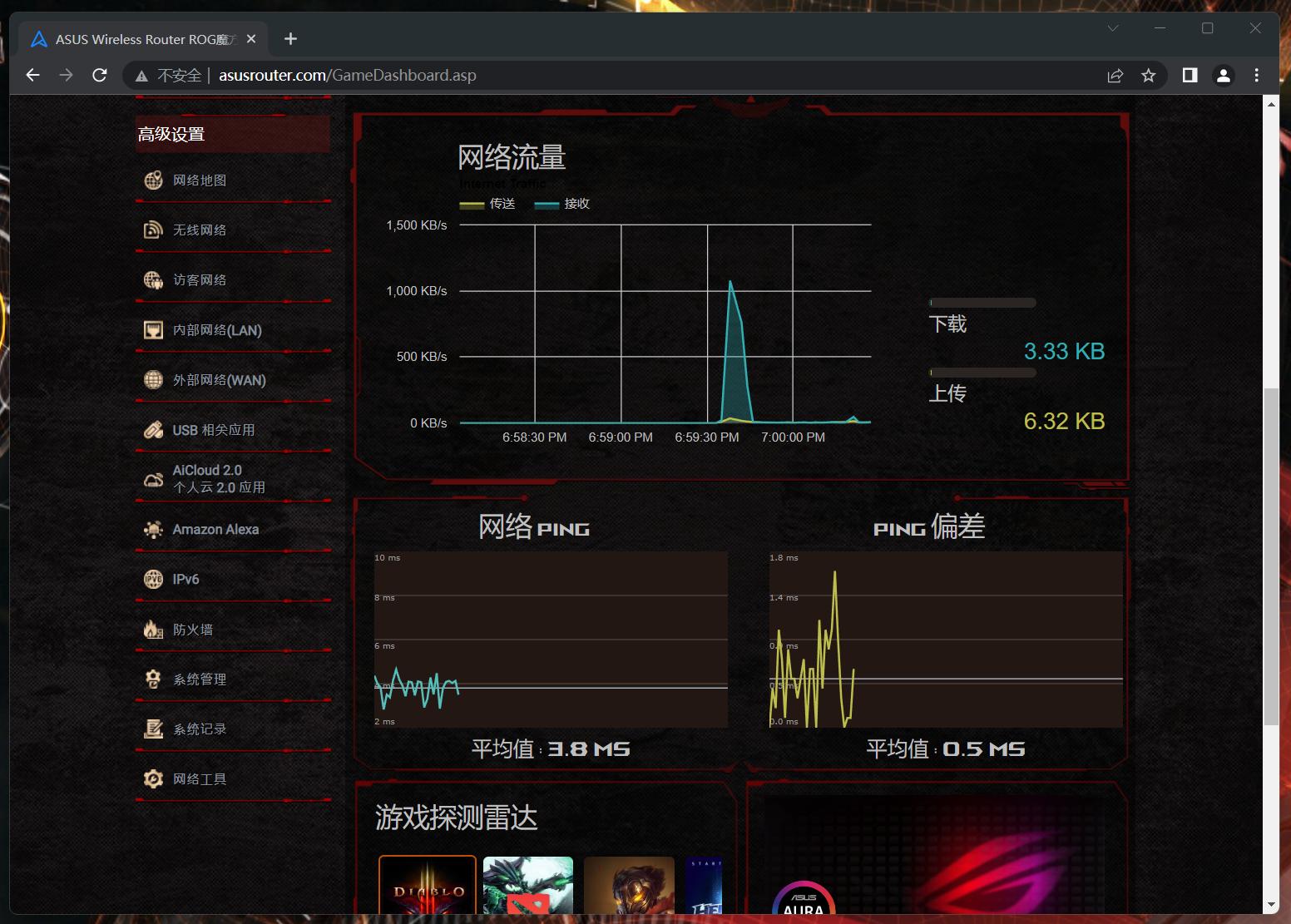Click the WAN globe icon
Viewport: 1291px width, 924px height.
[153, 380]
